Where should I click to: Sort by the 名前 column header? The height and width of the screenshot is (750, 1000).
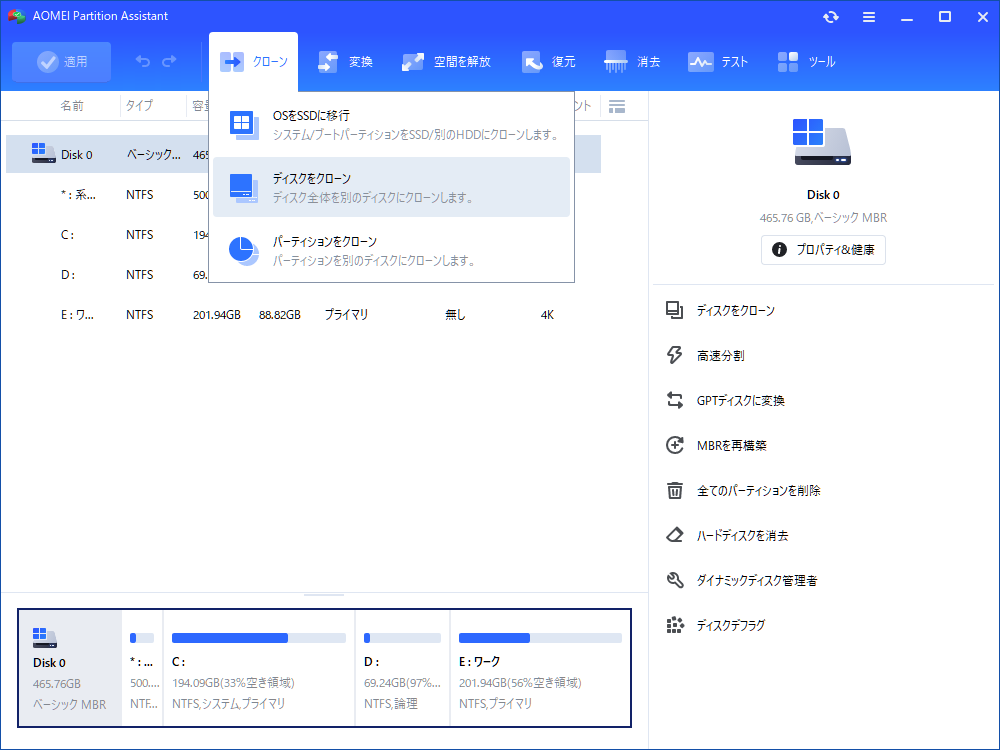coord(71,106)
